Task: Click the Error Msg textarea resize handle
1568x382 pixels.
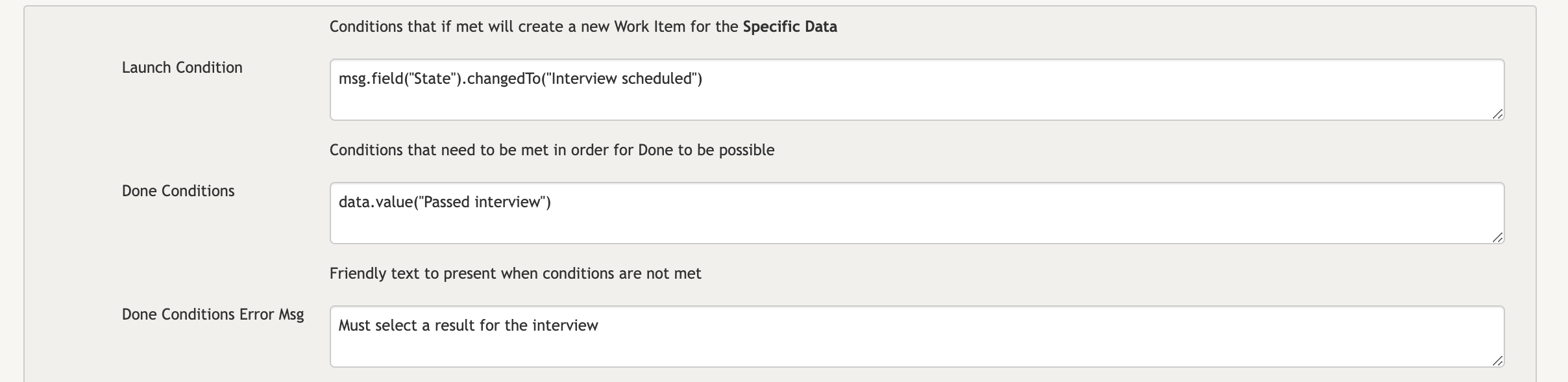Action: click(1497, 361)
